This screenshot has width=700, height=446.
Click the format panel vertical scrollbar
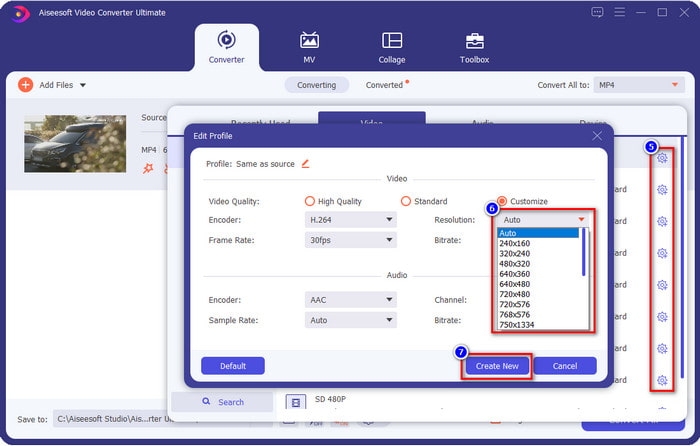click(682, 258)
